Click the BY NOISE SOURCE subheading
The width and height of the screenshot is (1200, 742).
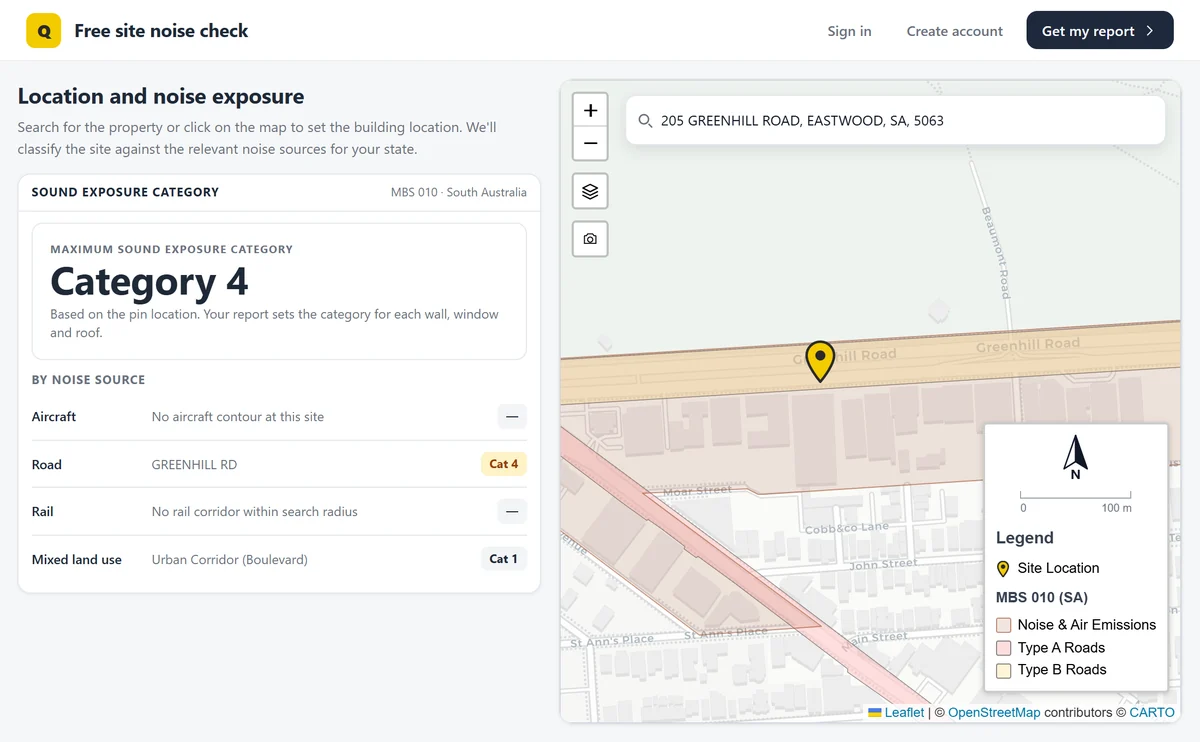(88, 380)
